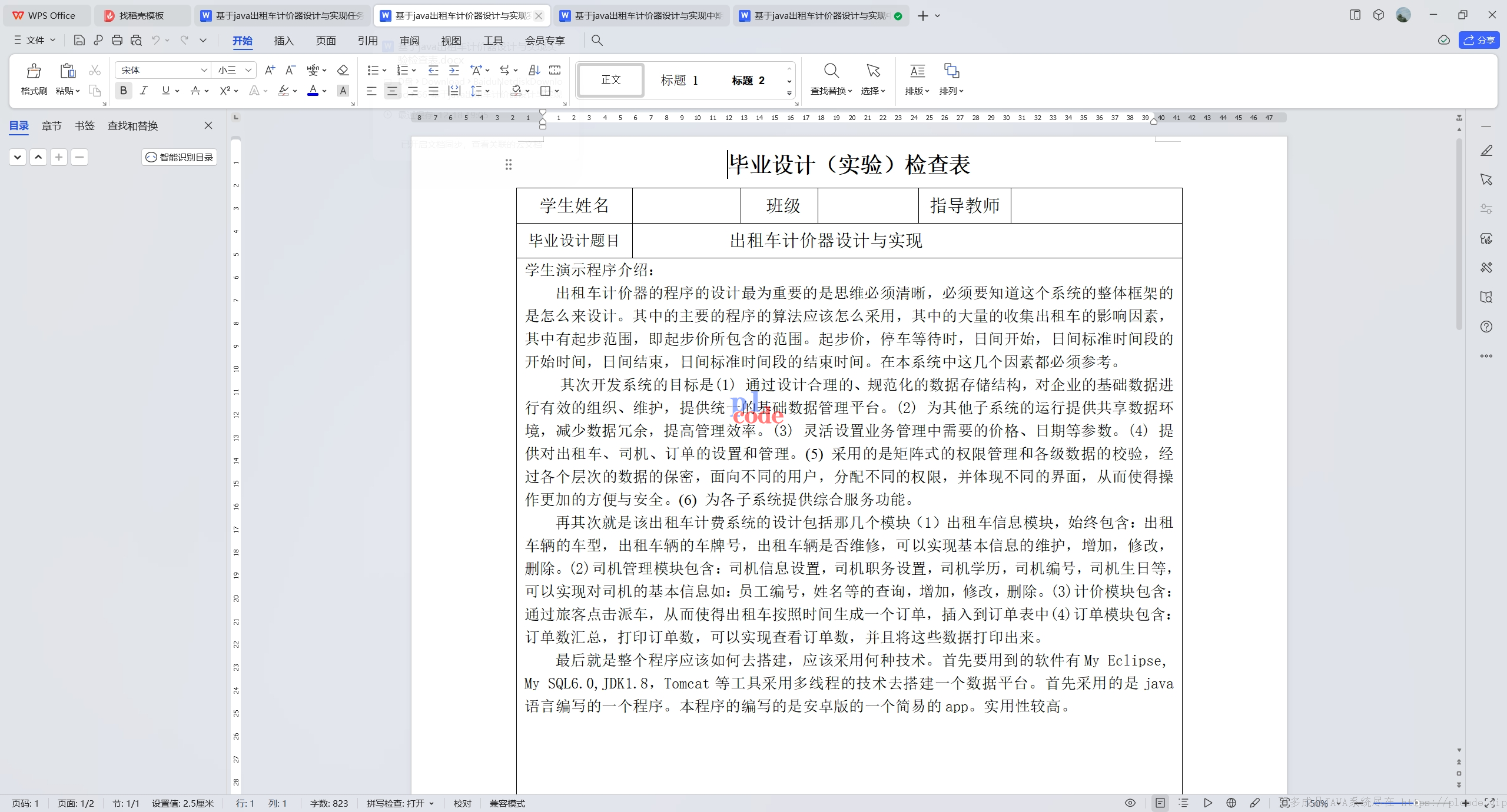
Task: Click the Print Preview icon
Action: click(x=136, y=40)
